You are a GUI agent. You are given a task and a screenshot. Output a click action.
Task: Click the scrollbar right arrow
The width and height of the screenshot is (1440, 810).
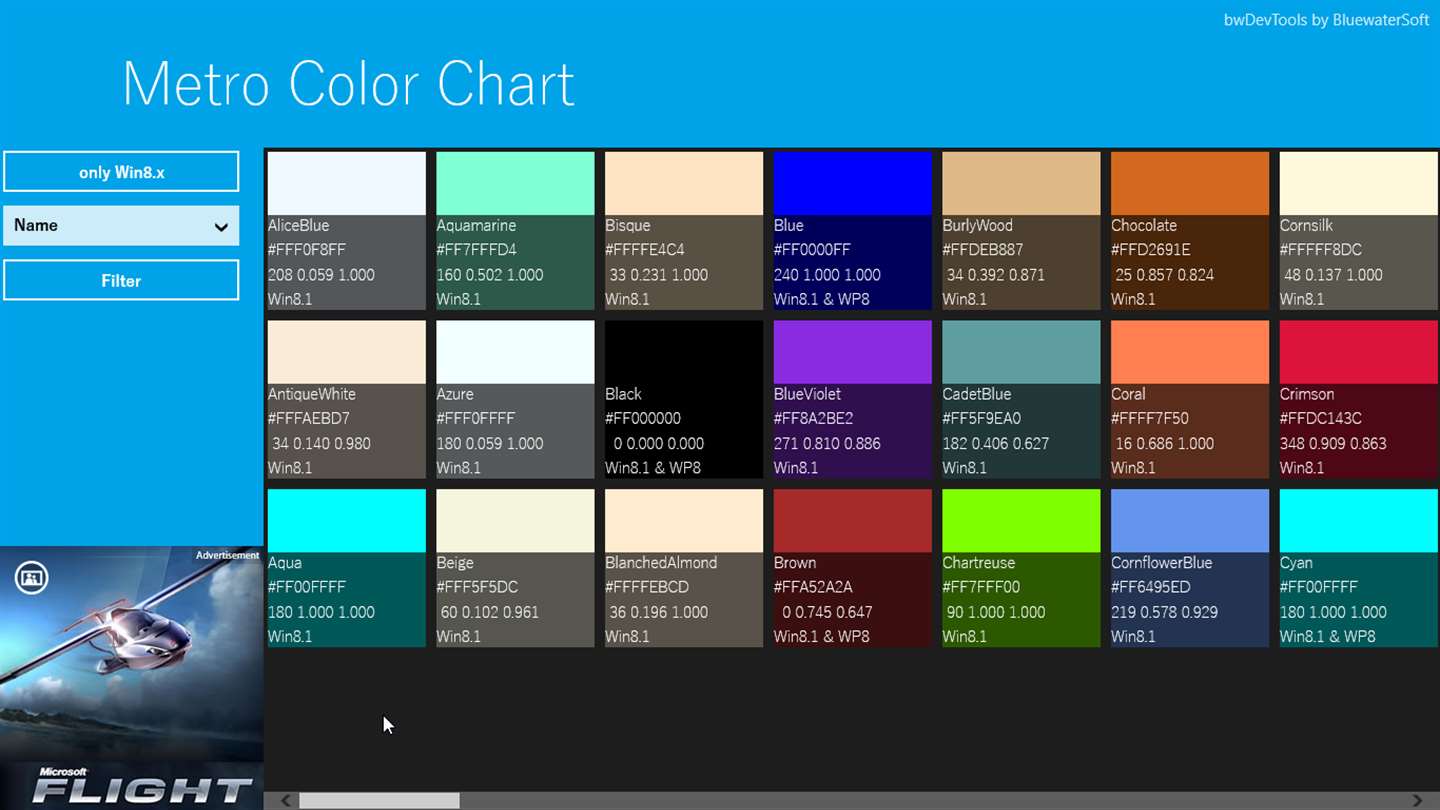coord(1417,800)
